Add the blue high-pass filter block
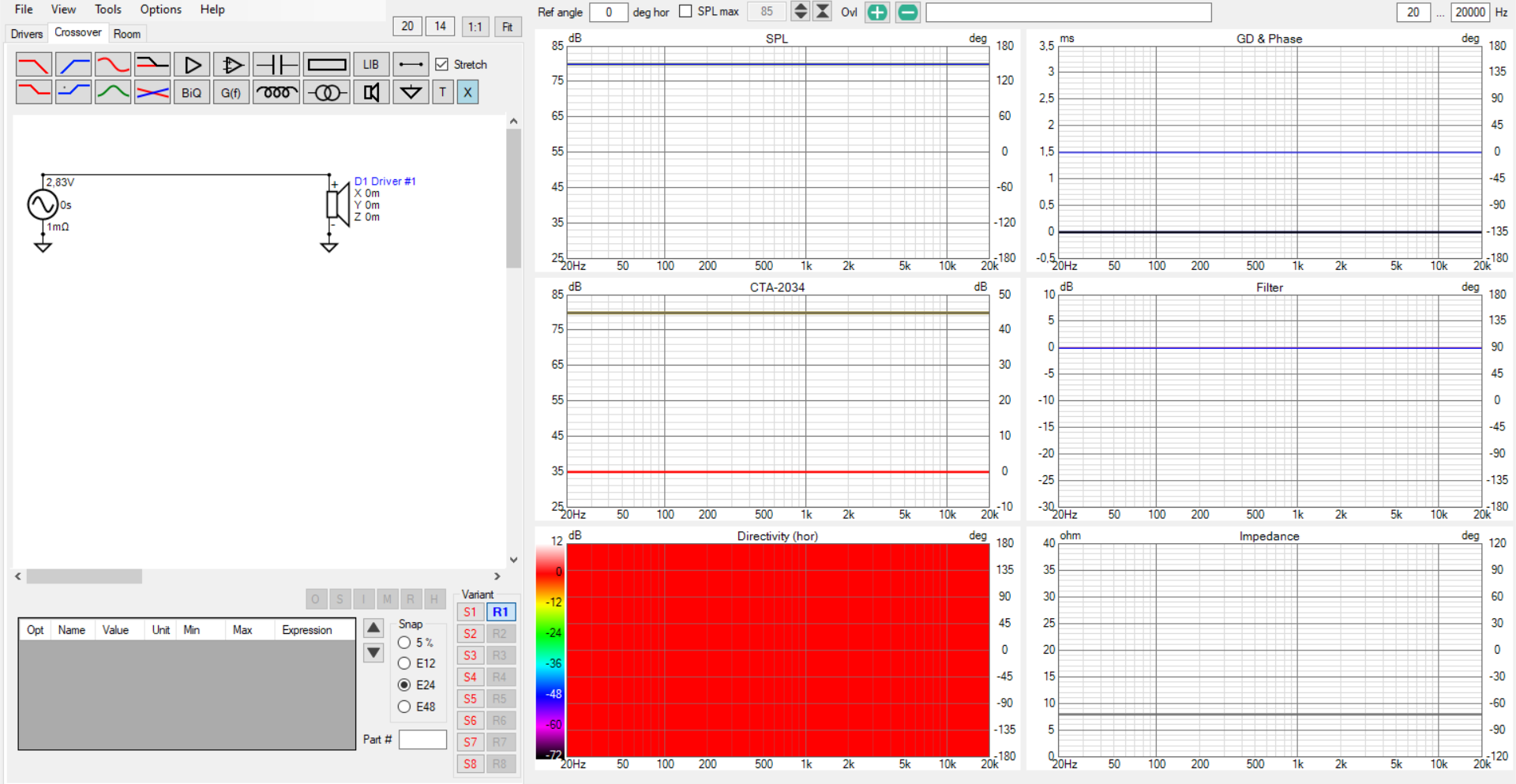Image resolution: width=1516 pixels, height=784 pixels. click(x=73, y=65)
